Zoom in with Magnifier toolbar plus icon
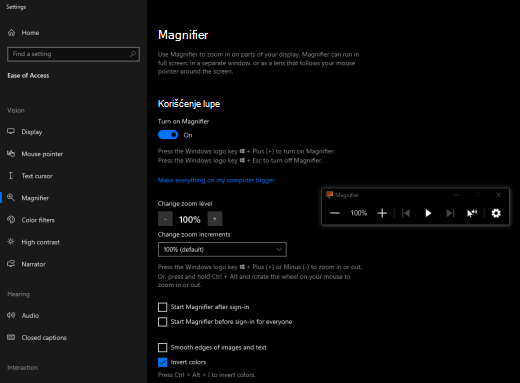This screenshot has width=520, height=383. 382,213
